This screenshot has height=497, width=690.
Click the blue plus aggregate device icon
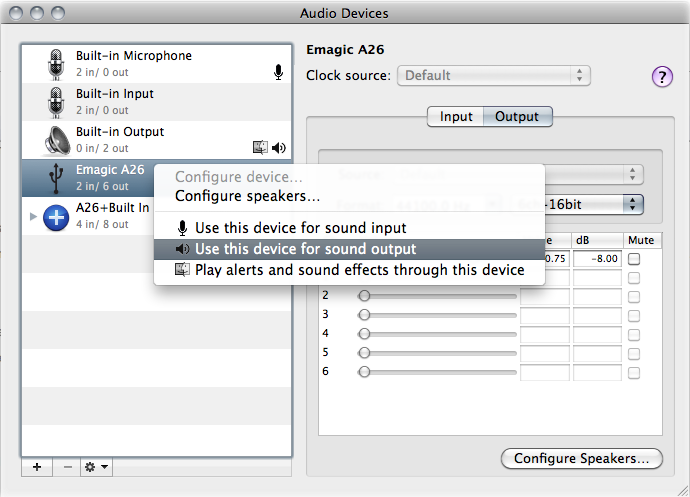pyautogui.click(x=56, y=217)
